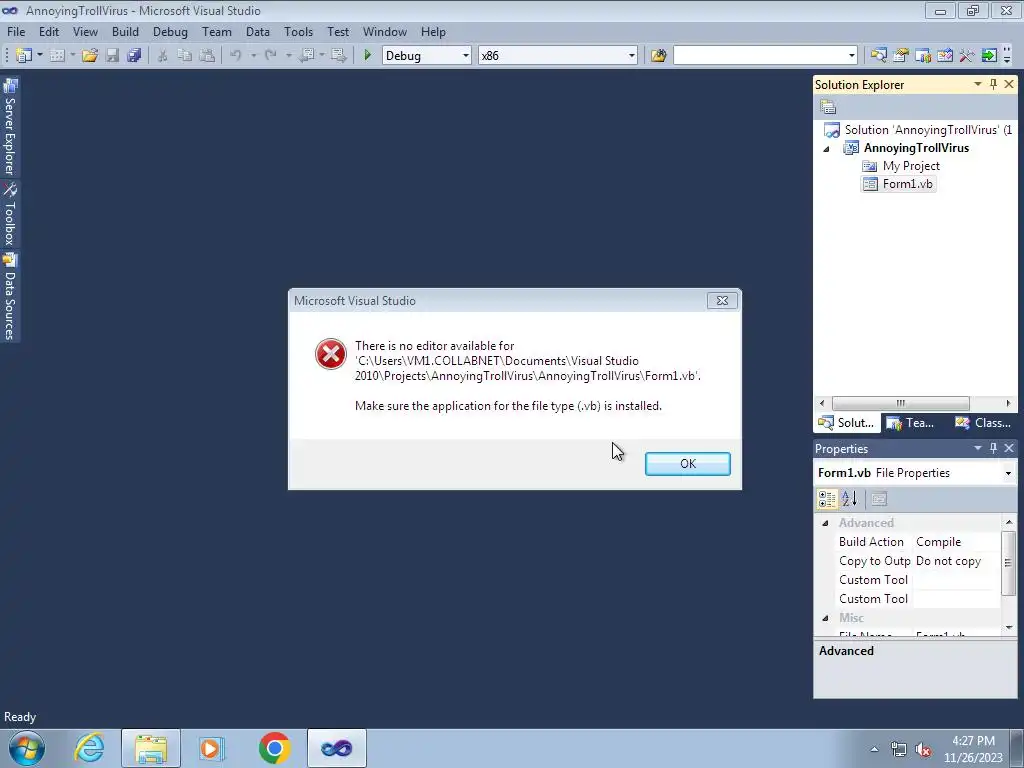Click the Show All Files icon in Solution Explorer

click(828, 106)
